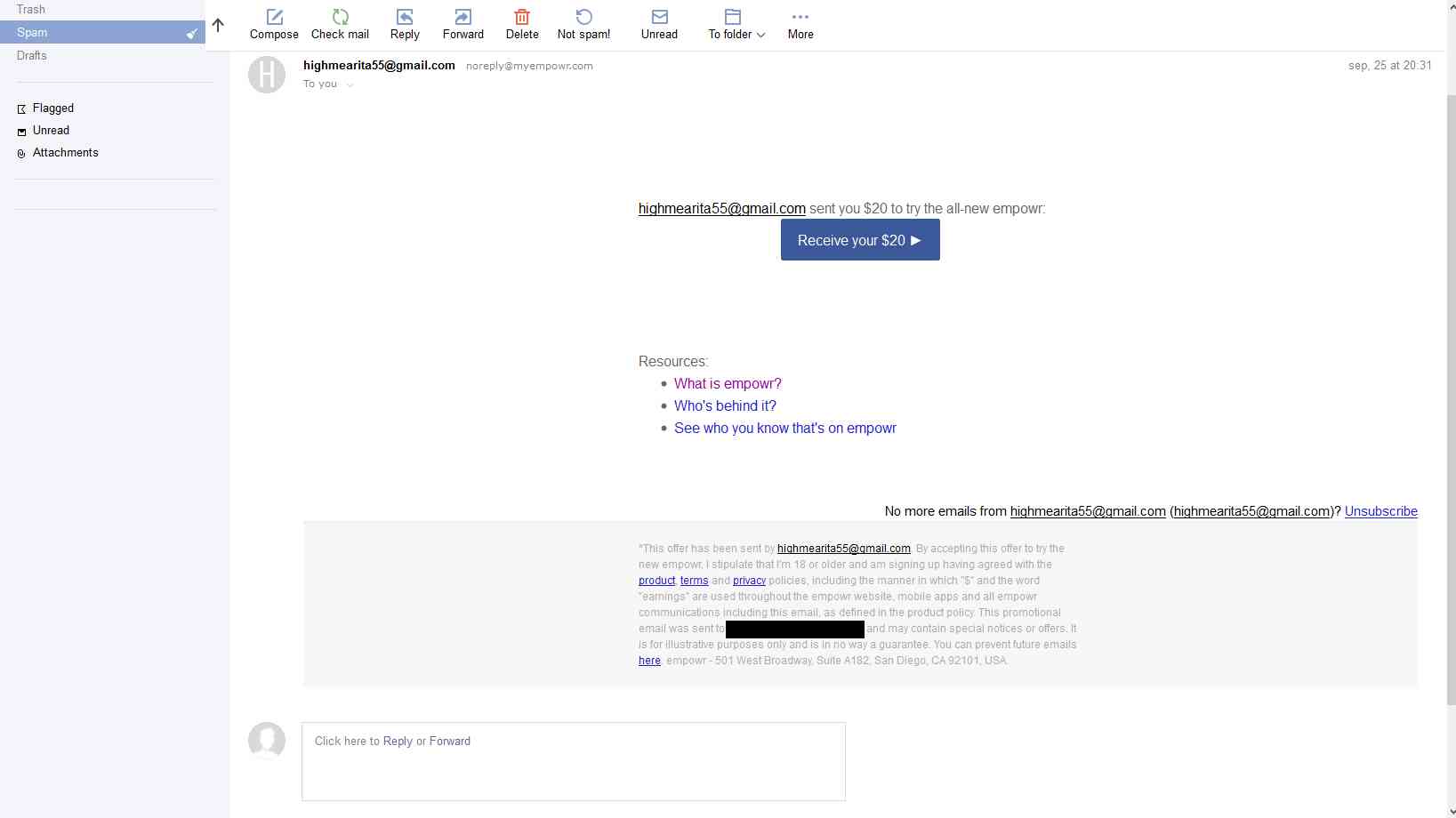Show Flagged messages
1456x818 pixels.
click(x=53, y=108)
